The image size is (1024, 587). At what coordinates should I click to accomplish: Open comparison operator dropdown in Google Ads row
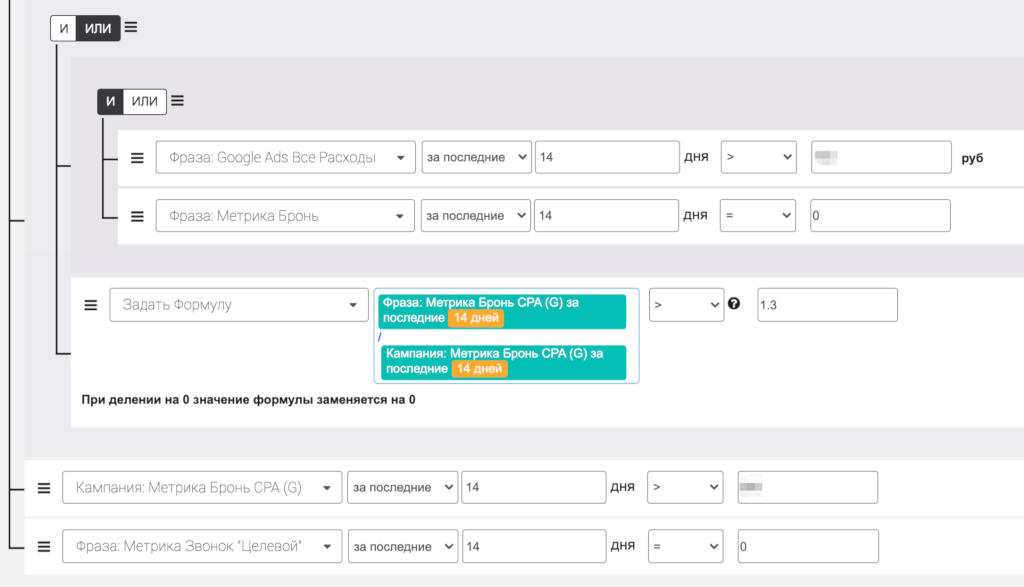click(758, 157)
